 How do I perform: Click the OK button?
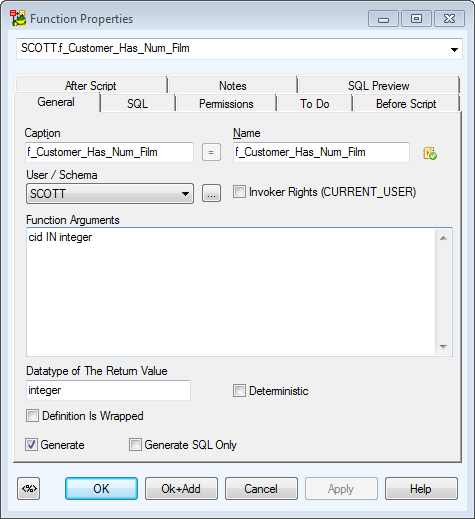pos(101,489)
